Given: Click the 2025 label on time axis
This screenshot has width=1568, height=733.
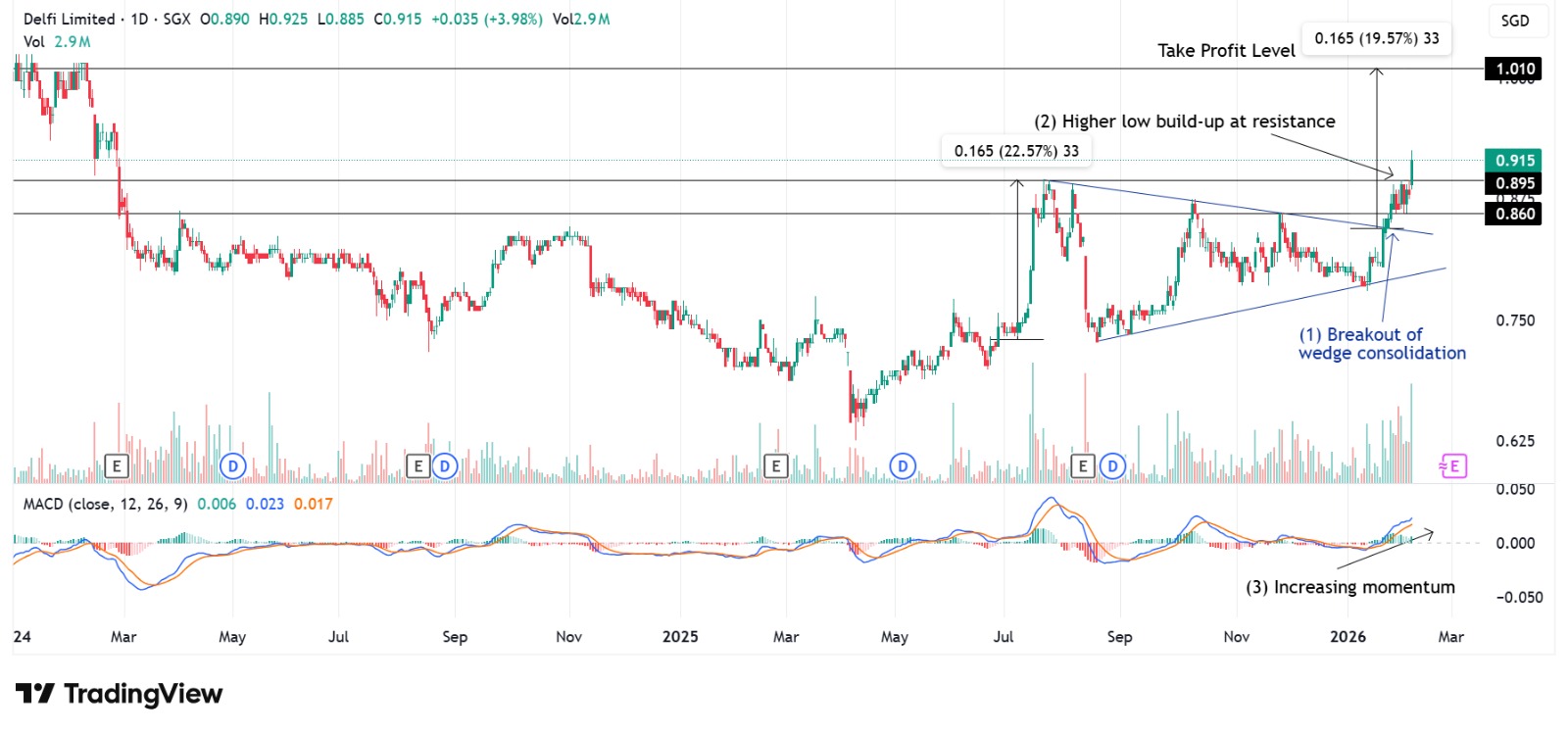Looking at the screenshot, I should click(680, 637).
